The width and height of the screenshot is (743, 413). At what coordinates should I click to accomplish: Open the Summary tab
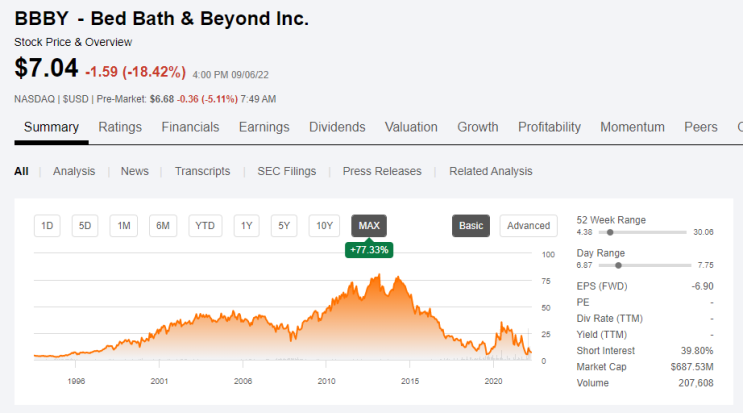coord(51,127)
